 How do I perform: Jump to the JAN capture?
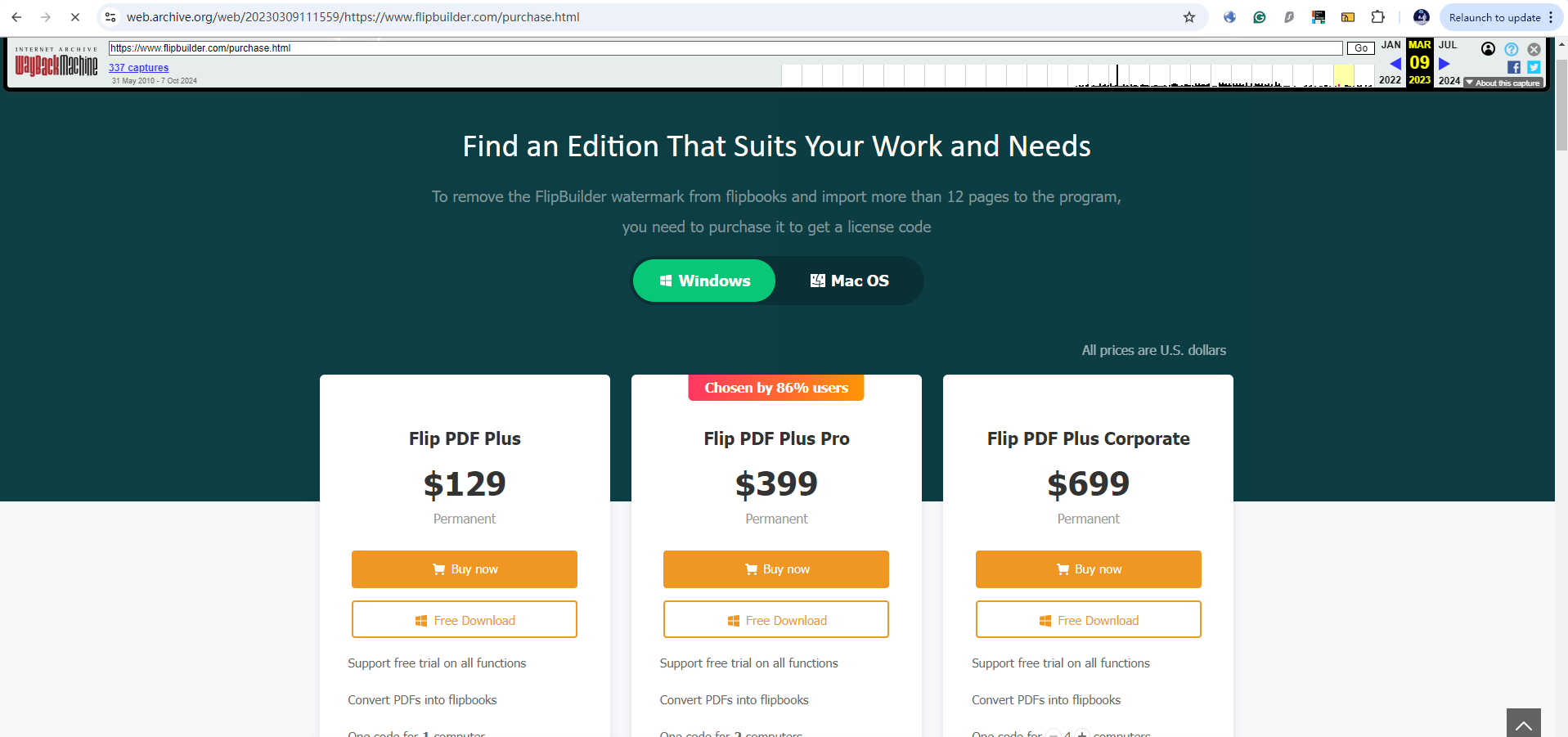coord(1391,45)
